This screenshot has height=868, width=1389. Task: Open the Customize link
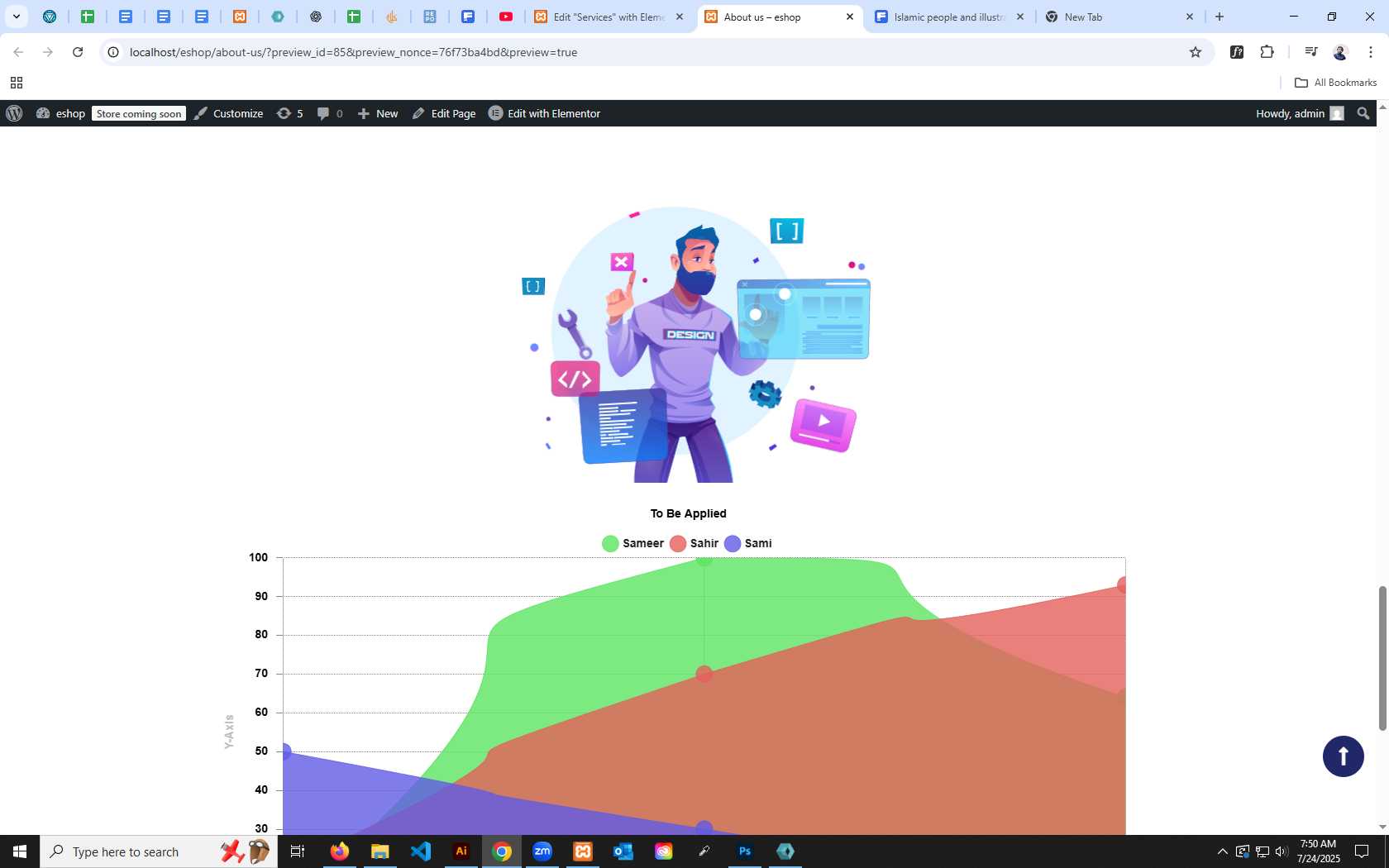tap(229, 113)
